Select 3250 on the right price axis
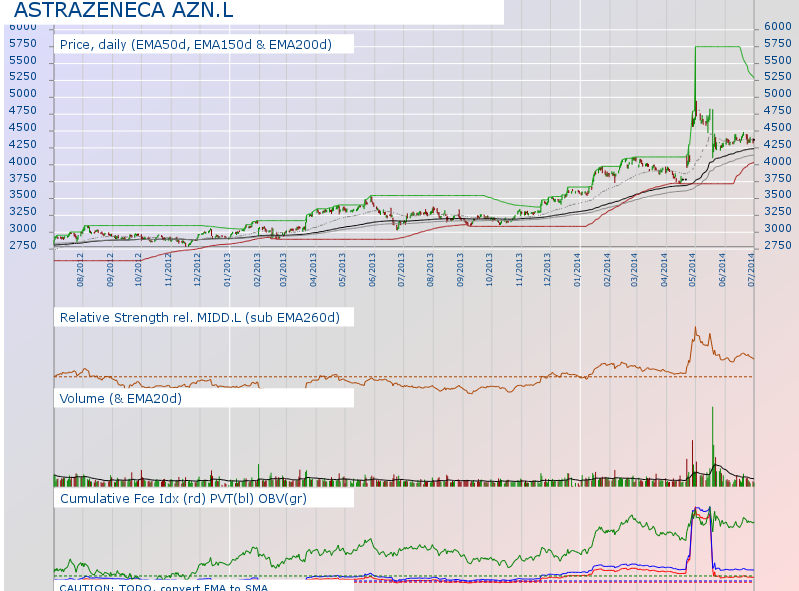 778,211
